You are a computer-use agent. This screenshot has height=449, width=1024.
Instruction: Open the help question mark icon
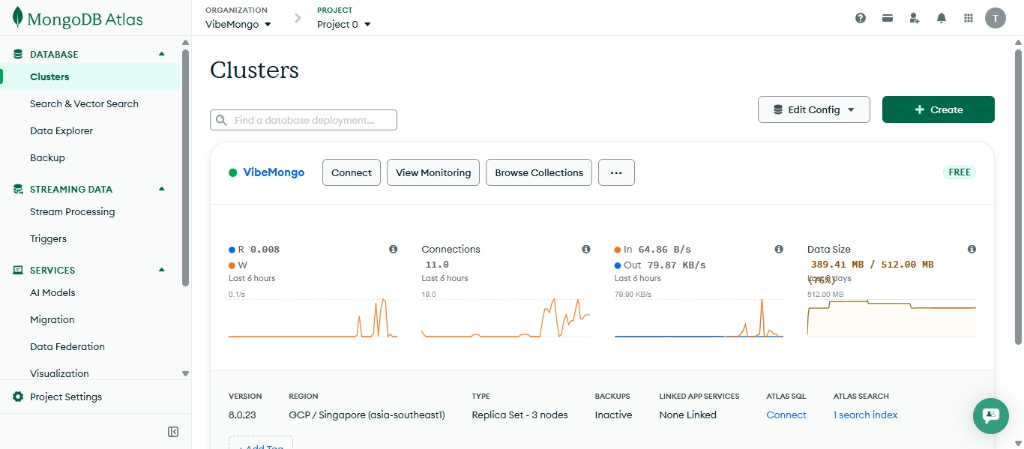(x=861, y=18)
